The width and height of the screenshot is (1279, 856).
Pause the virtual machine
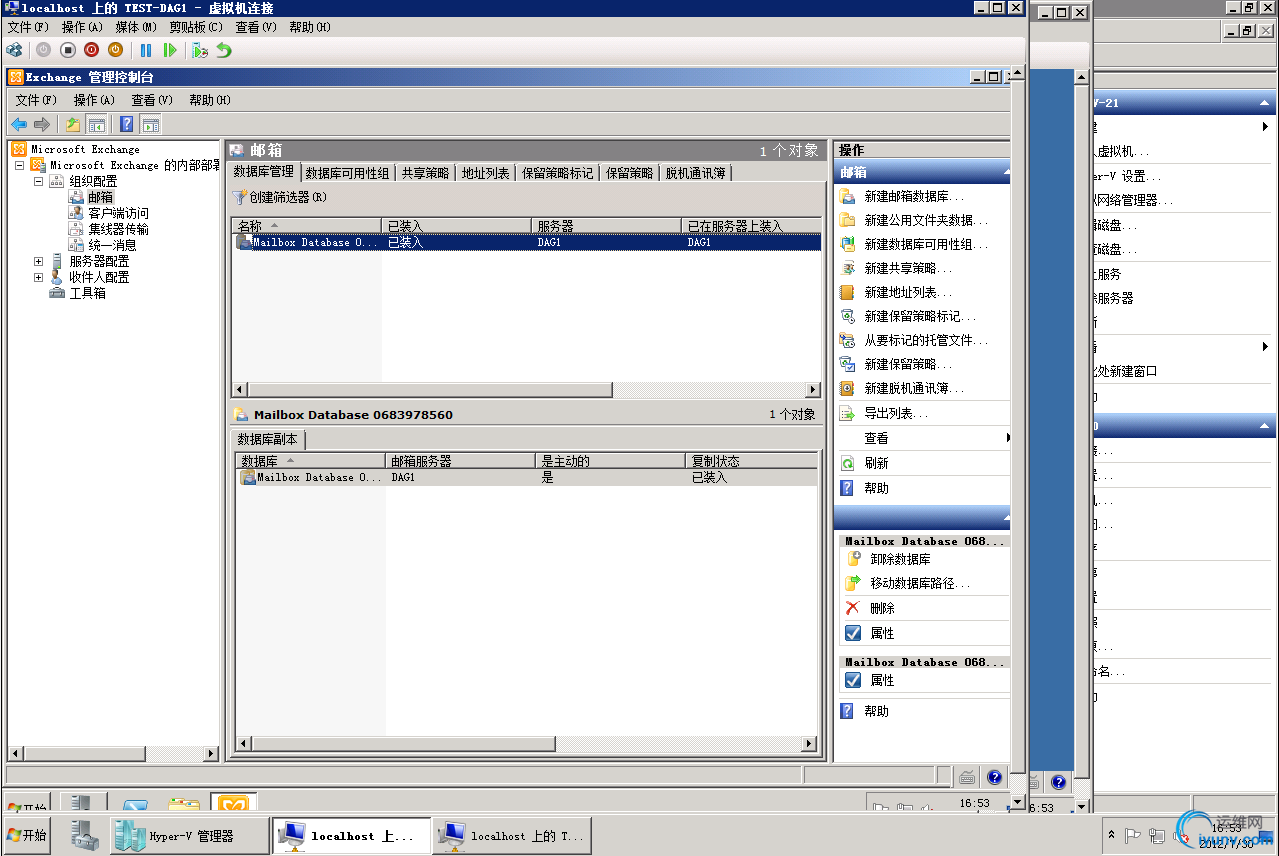(146, 49)
